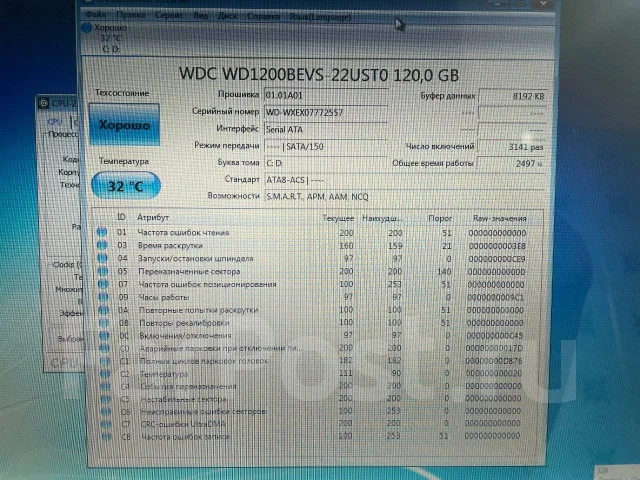Click status icon for Запуски/остановки шпинделя
640x480 pixels.
(x=102, y=258)
